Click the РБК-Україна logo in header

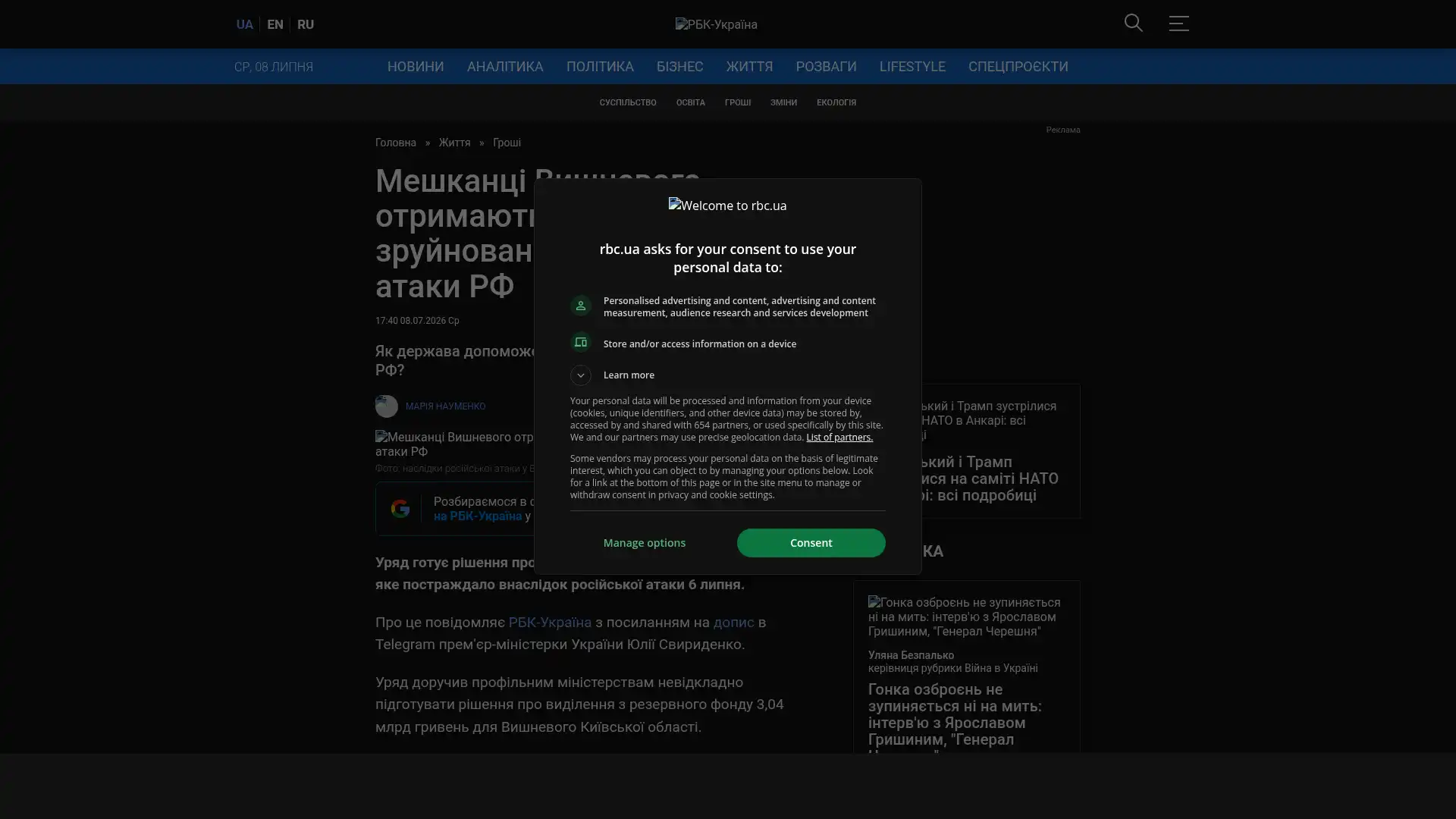tap(717, 24)
